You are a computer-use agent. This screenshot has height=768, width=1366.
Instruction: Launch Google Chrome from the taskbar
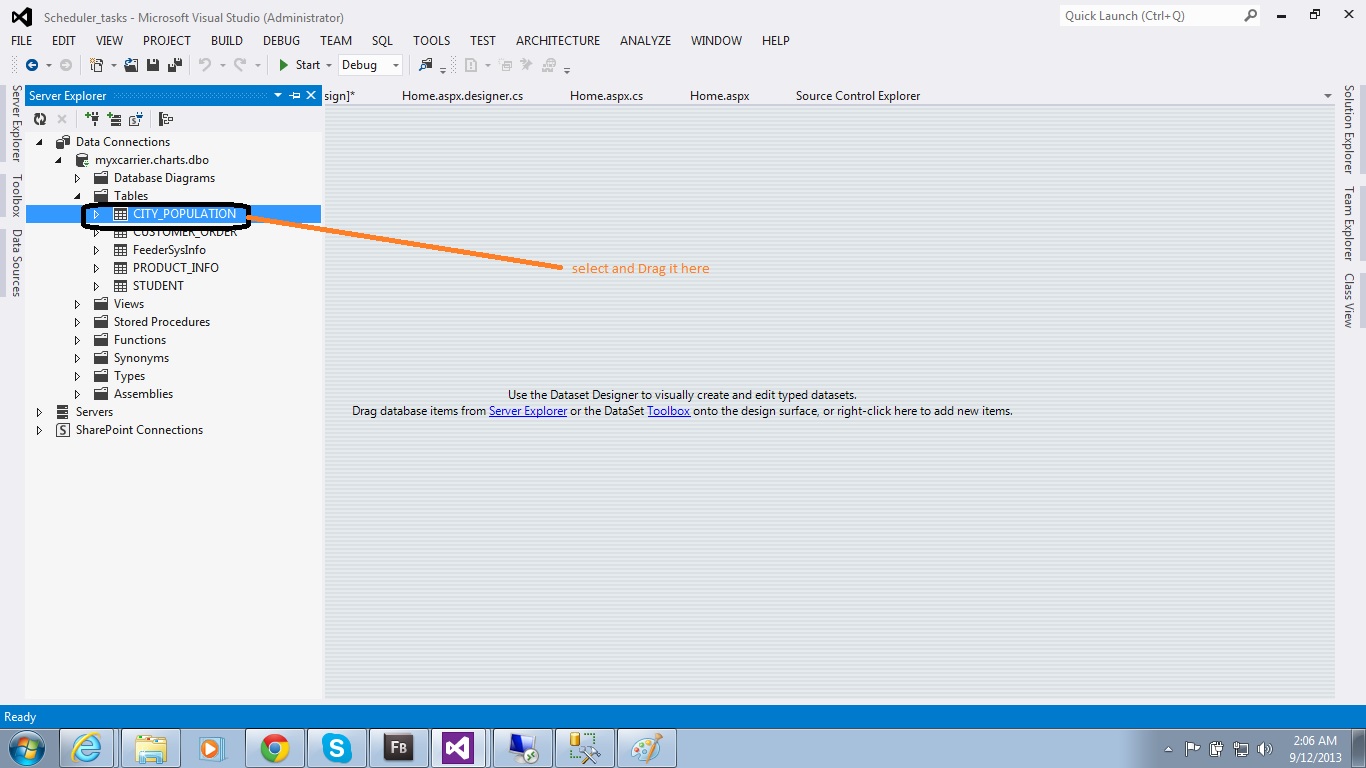coord(274,747)
